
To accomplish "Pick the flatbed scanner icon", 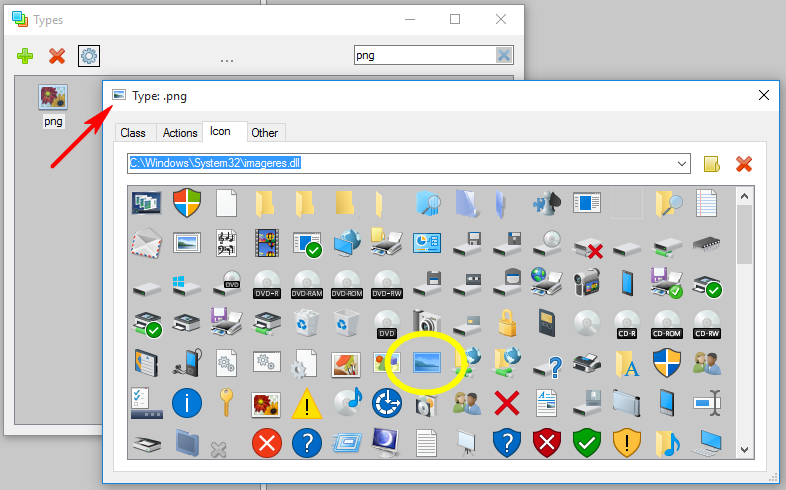I will pyautogui.click(x=147, y=444).
